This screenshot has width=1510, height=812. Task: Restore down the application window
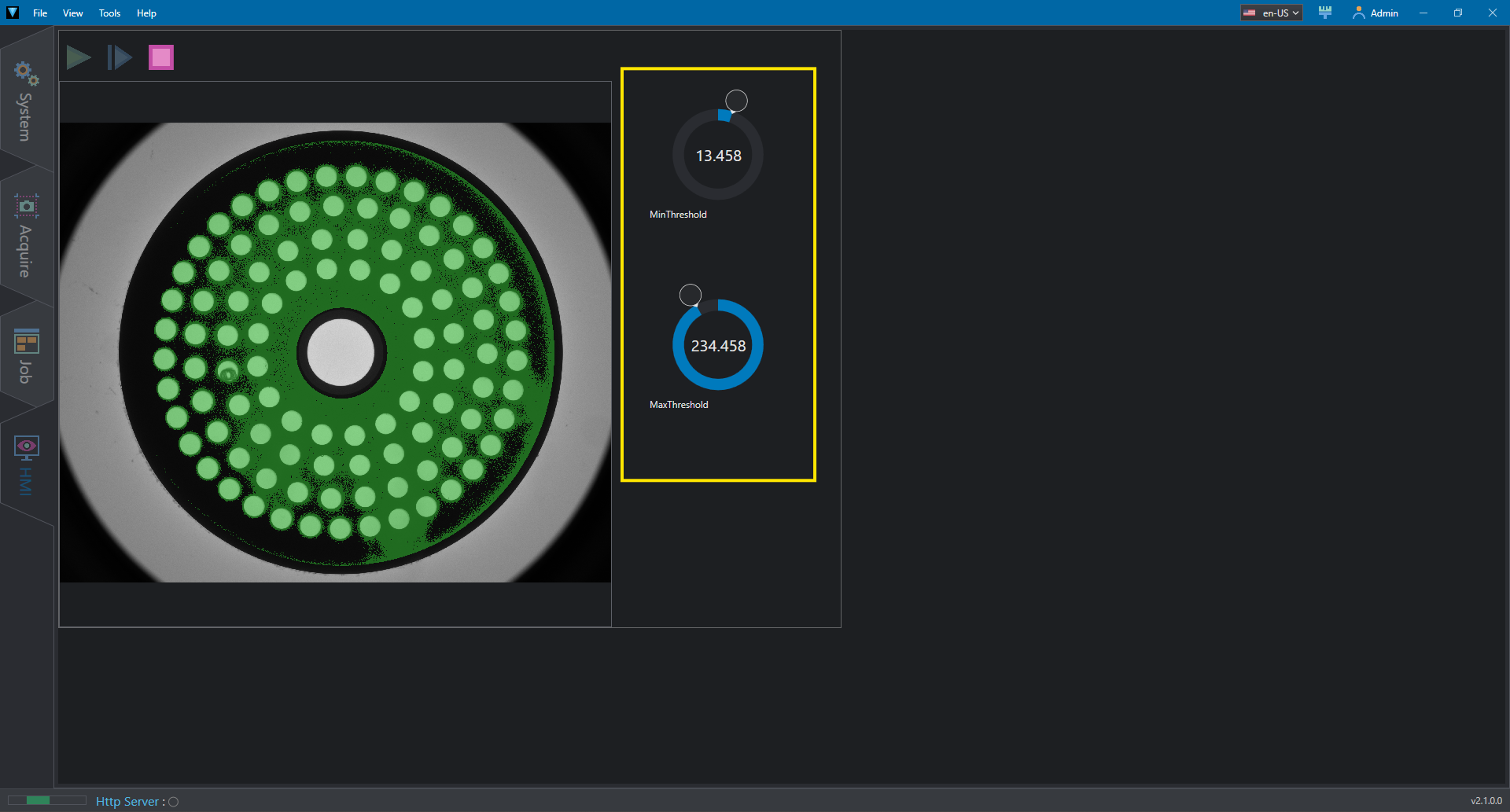coord(1458,13)
